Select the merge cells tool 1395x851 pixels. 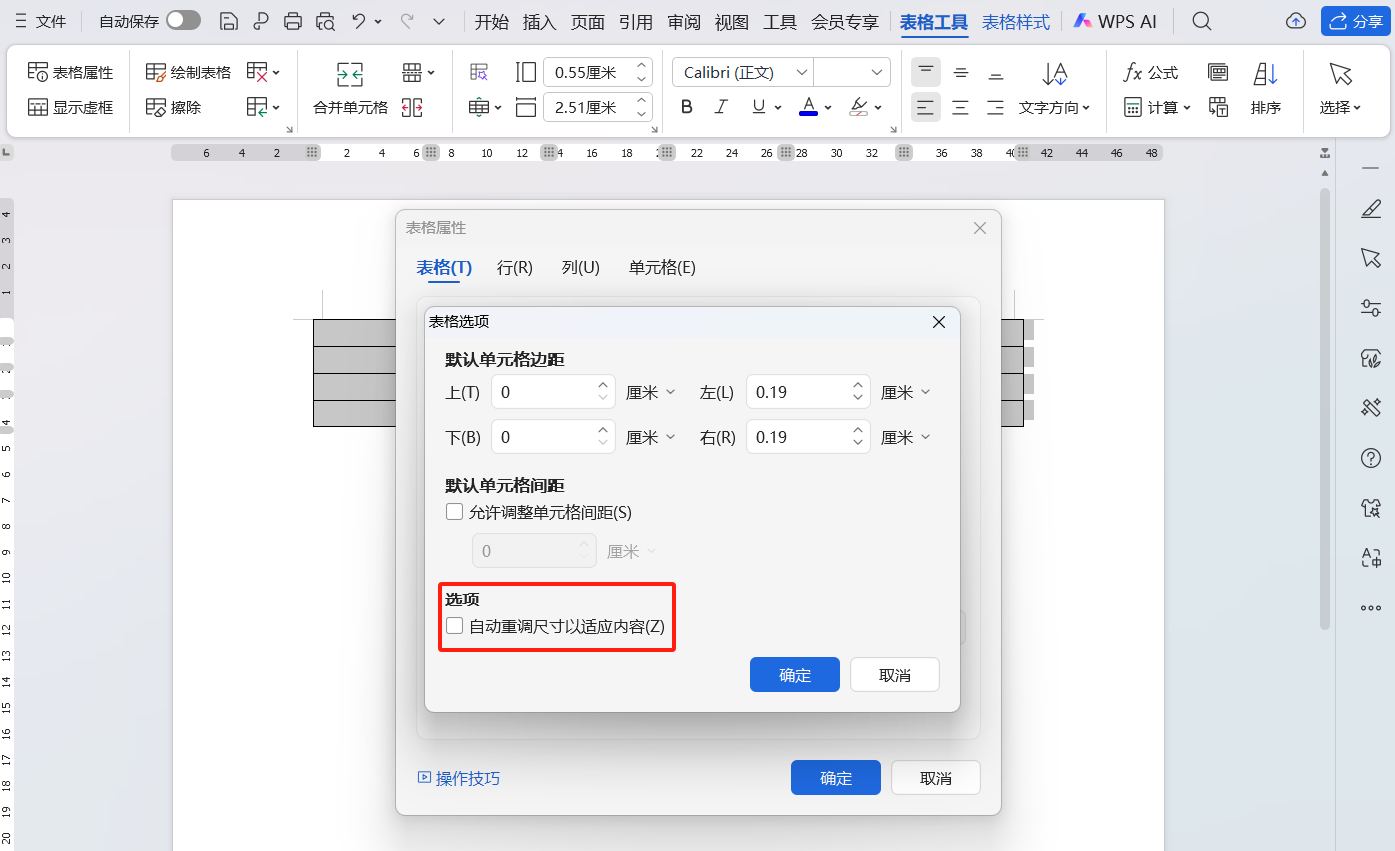[x=349, y=88]
